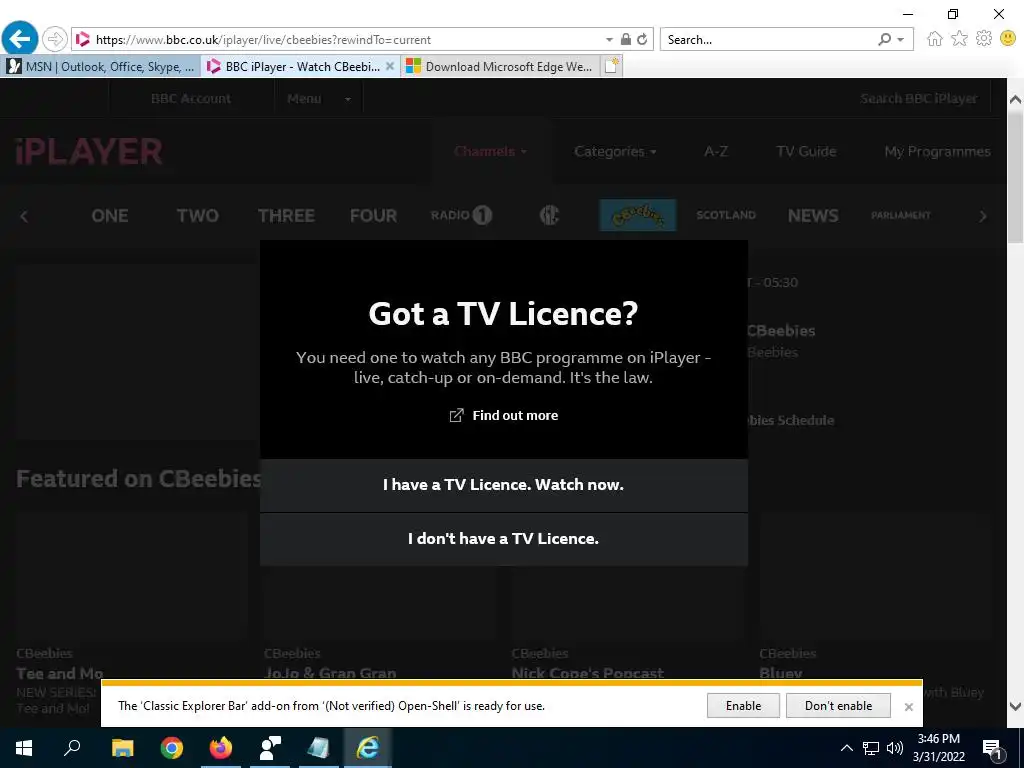Click I have a TV Licence. Watch now.
Screen dimensions: 1024x768
pyautogui.click(x=504, y=485)
